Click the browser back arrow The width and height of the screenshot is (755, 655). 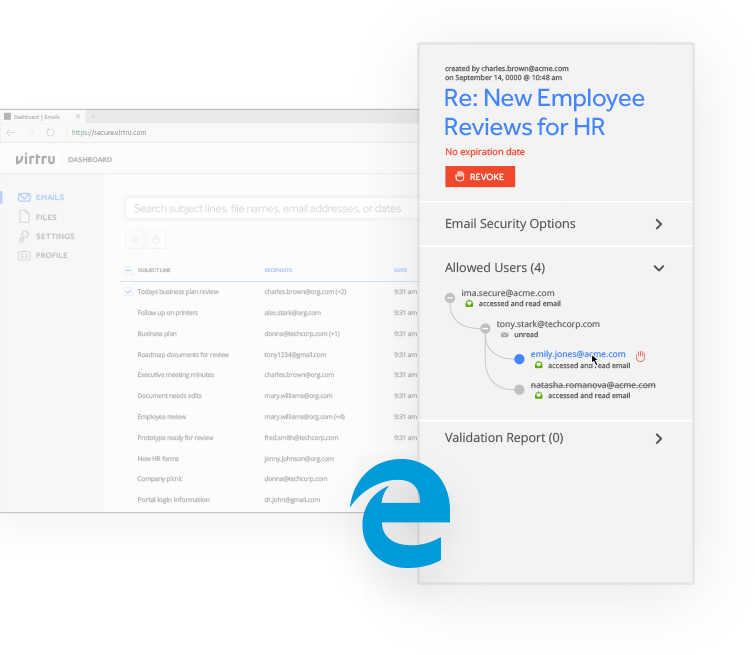coord(11,132)
